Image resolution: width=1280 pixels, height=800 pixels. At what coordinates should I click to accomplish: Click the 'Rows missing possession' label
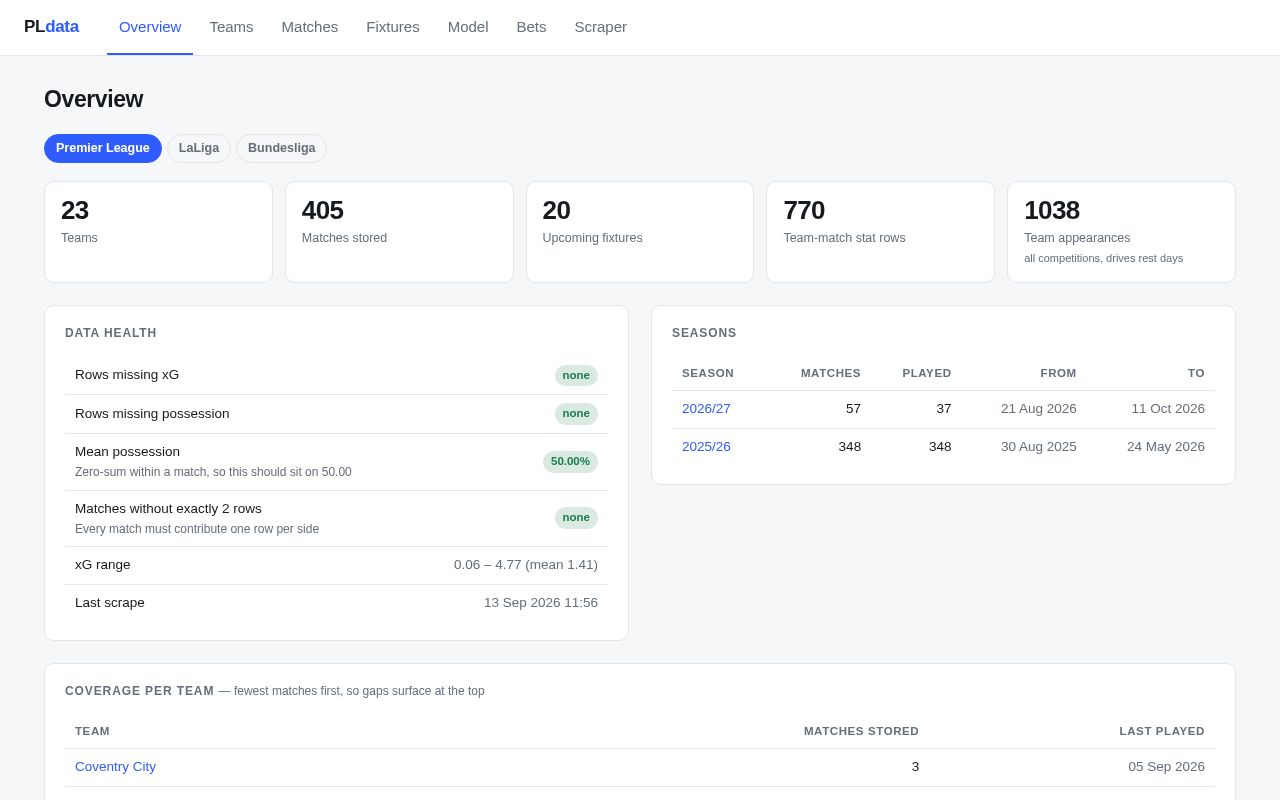coord(152,414)
